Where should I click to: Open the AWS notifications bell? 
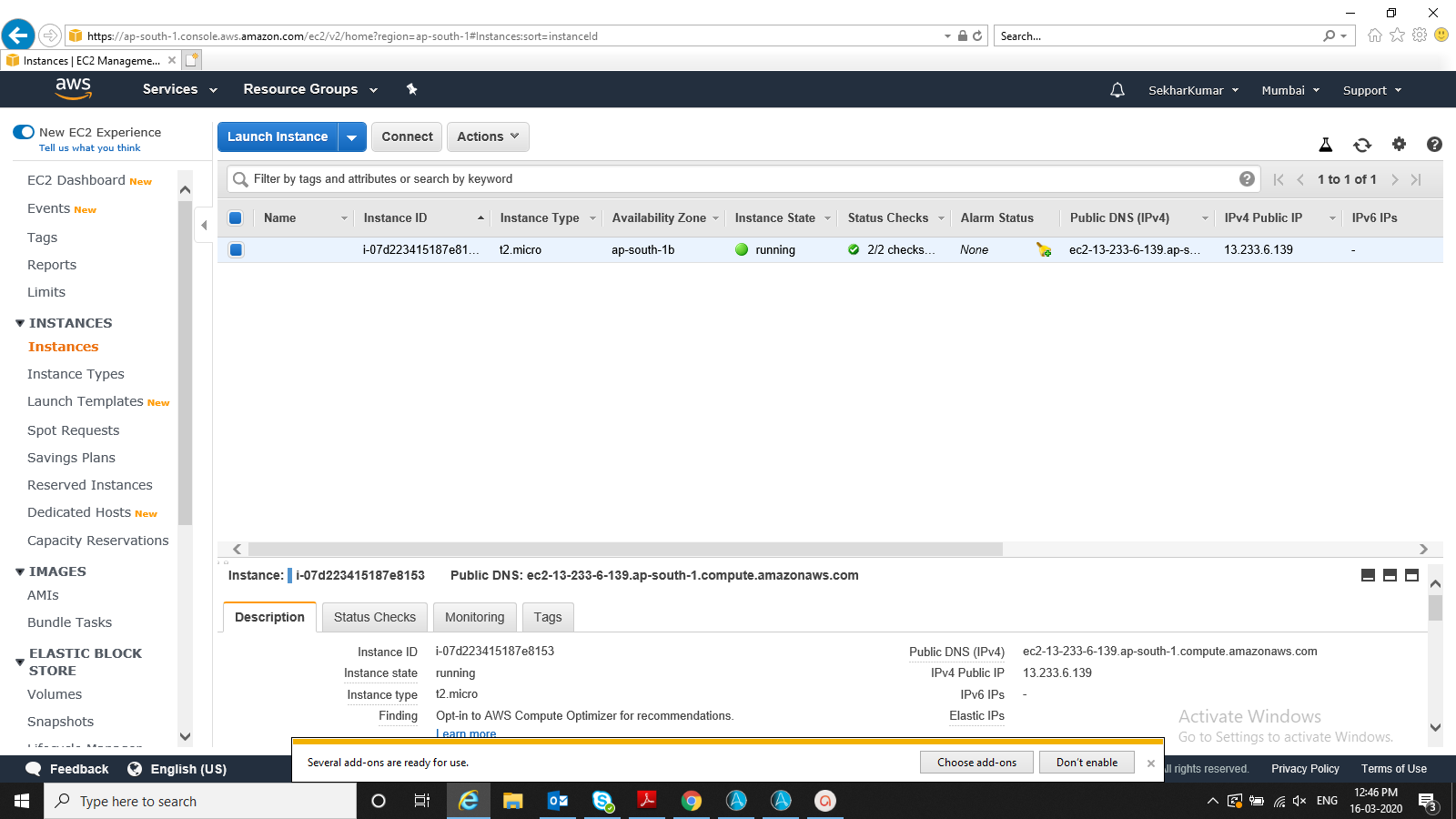(x=1117, y=90)
